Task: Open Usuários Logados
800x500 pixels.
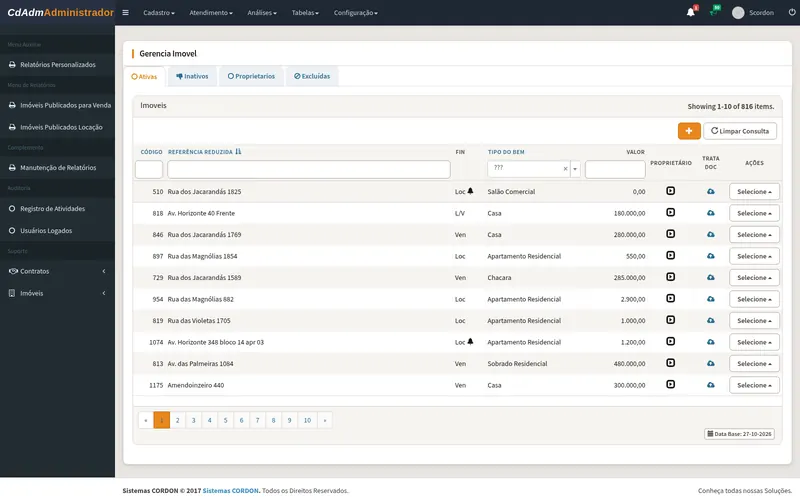Action: pyautogui.click(x=57, y=231)
